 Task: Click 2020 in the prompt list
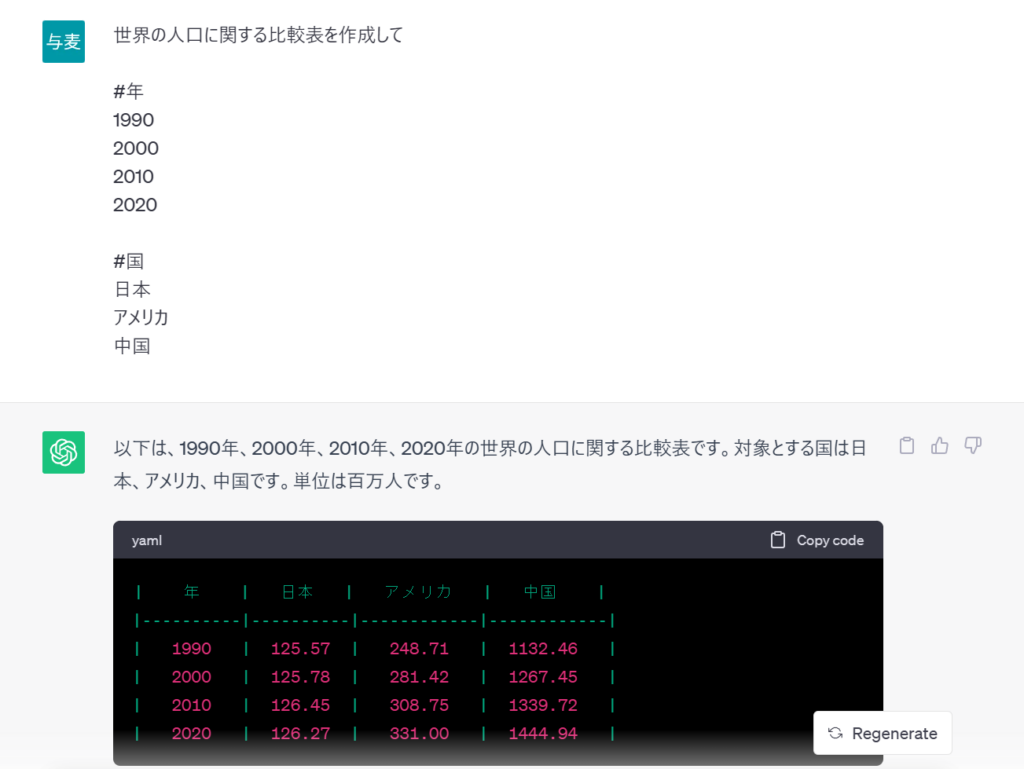click(135, 205)
